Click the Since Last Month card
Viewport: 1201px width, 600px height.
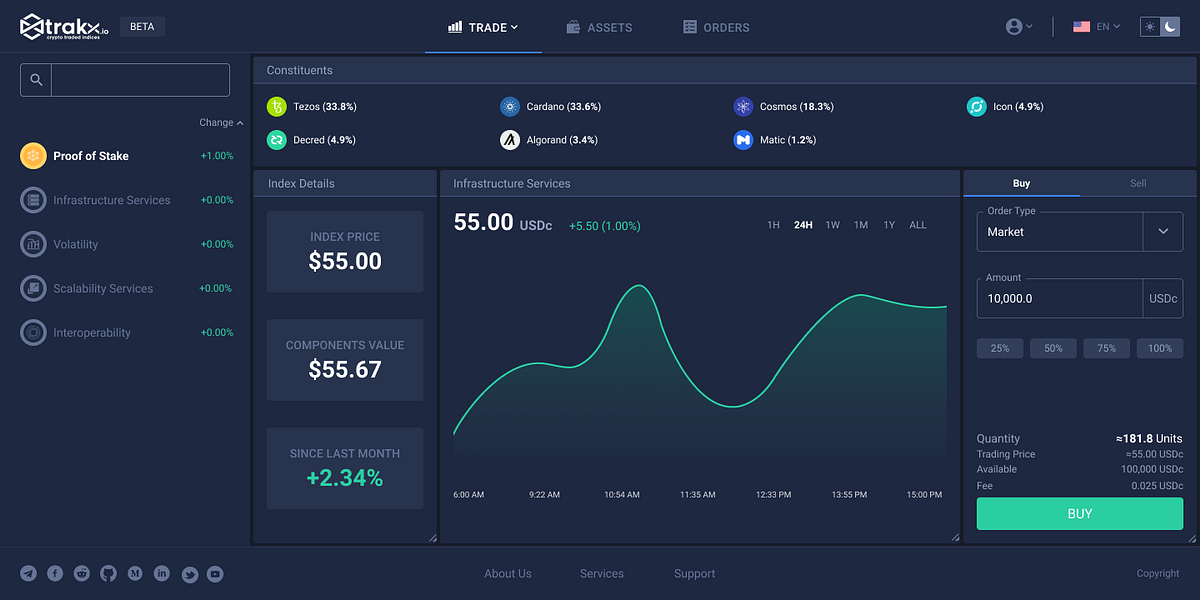point(345,468)
